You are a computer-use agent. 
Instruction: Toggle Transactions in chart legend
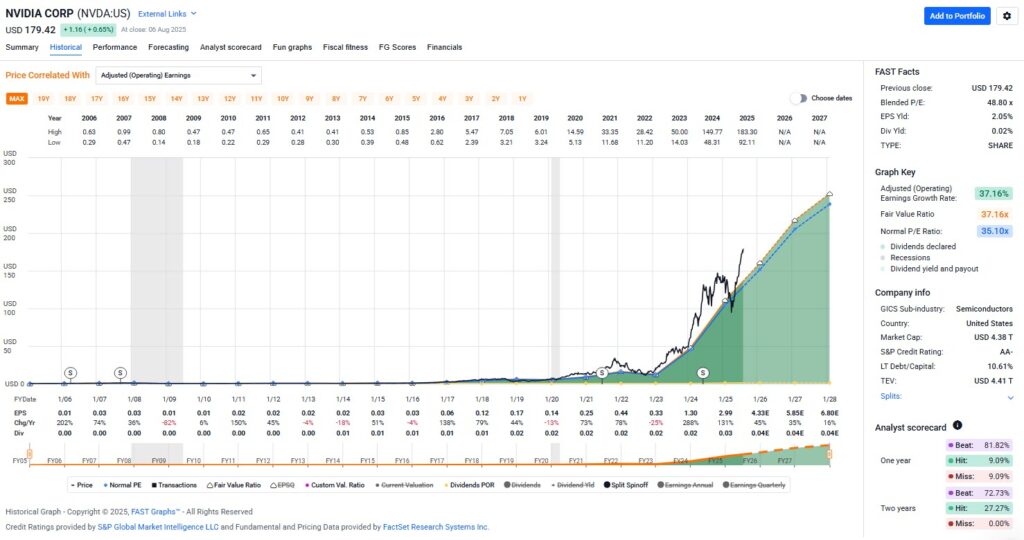tap(174, 485)
